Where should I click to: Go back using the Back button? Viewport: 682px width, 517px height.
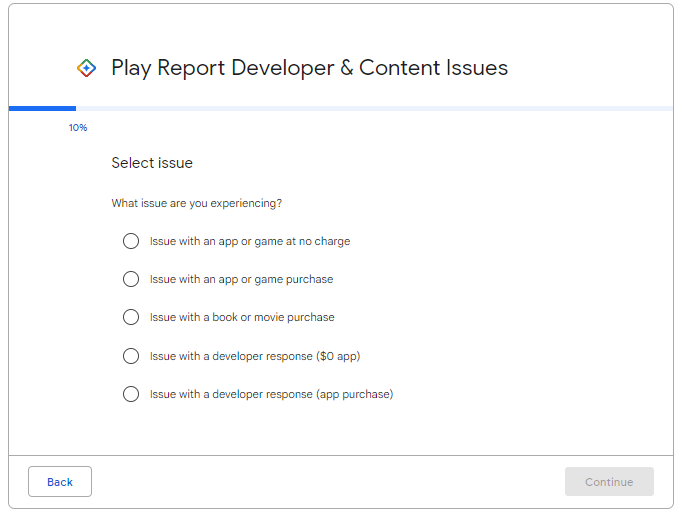60,482
